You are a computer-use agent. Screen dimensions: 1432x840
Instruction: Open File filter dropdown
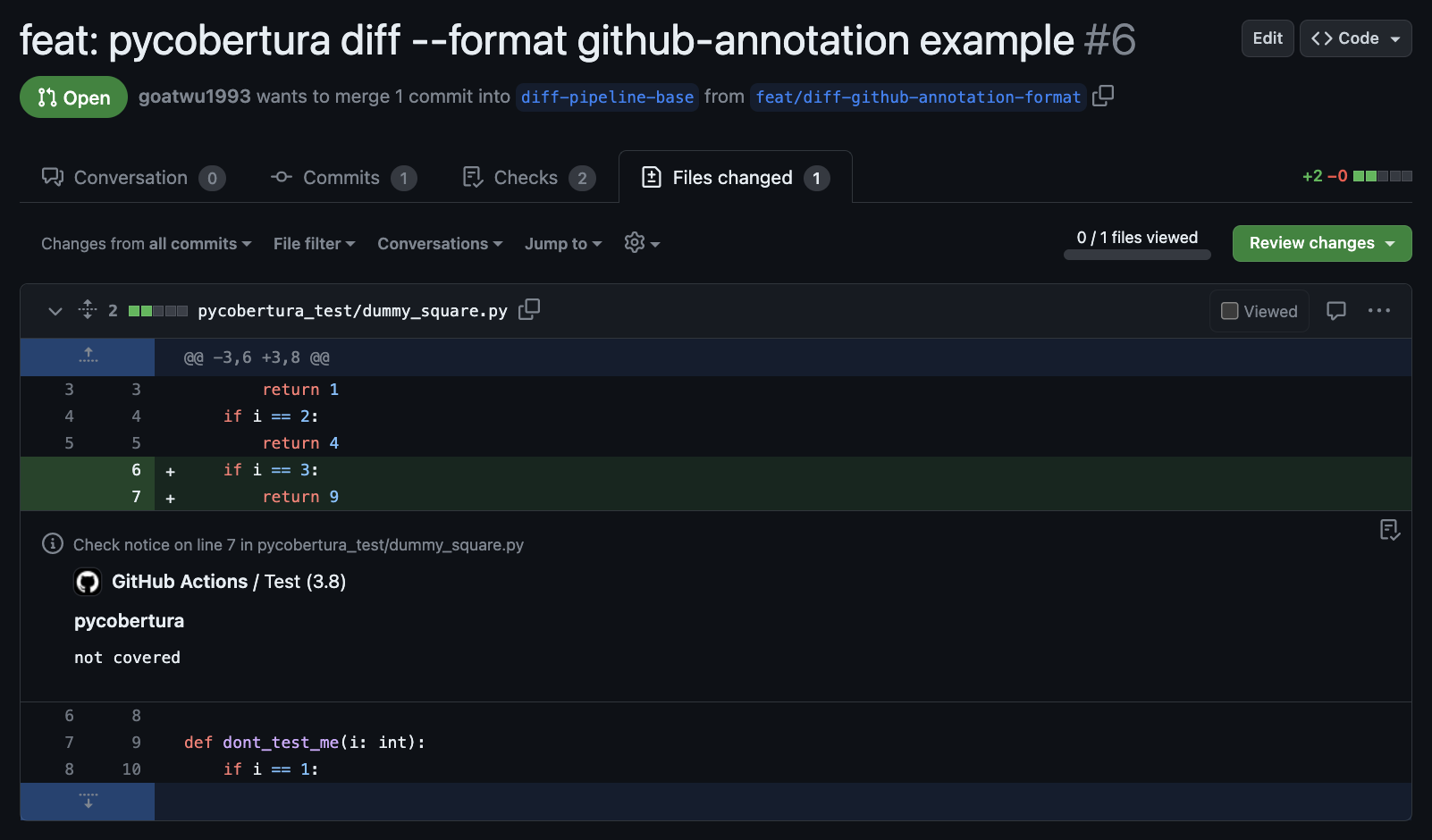(315, 243)
